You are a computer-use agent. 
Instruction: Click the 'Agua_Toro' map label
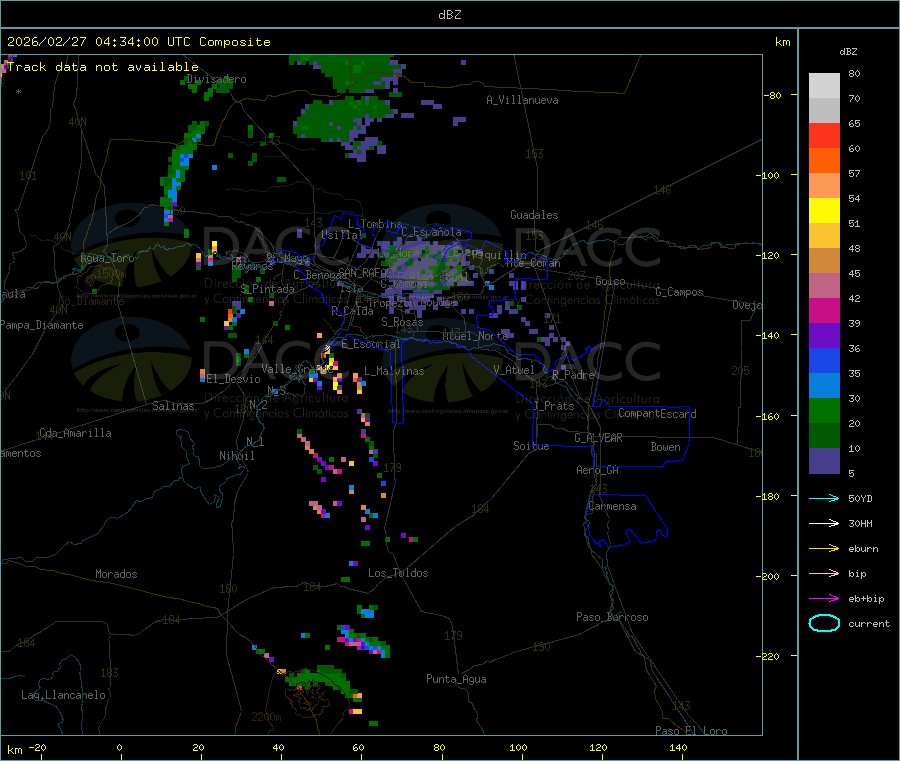(107, 258)
